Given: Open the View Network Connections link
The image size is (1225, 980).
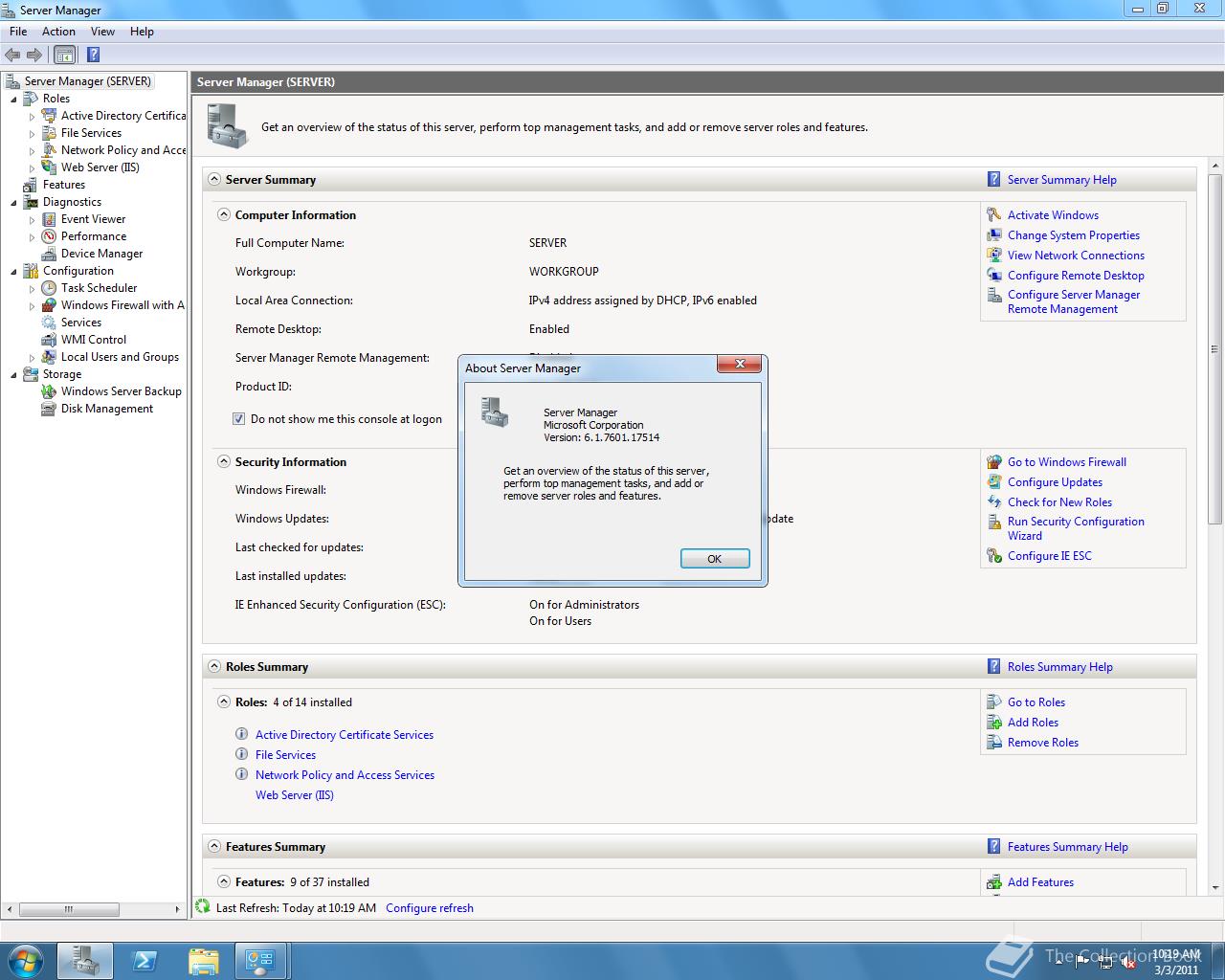Looking at the screenshot, I should (x=1076, y=256).
